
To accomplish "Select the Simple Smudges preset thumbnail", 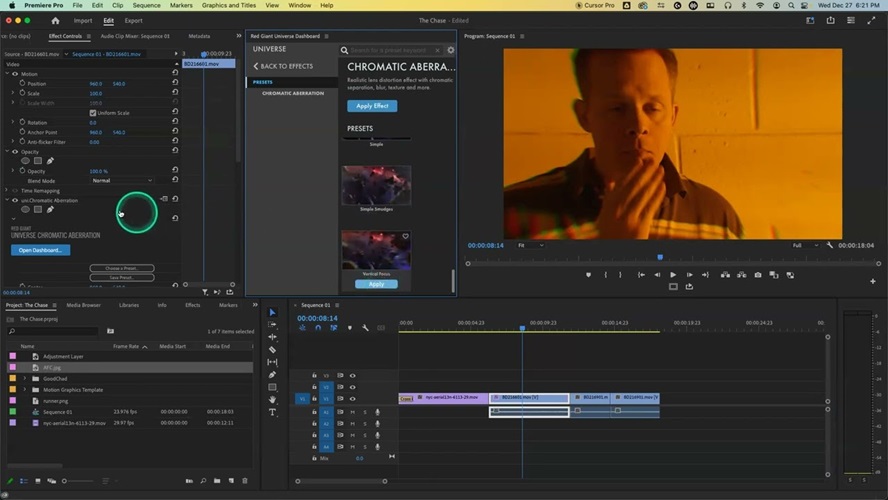I will [376, 185].
